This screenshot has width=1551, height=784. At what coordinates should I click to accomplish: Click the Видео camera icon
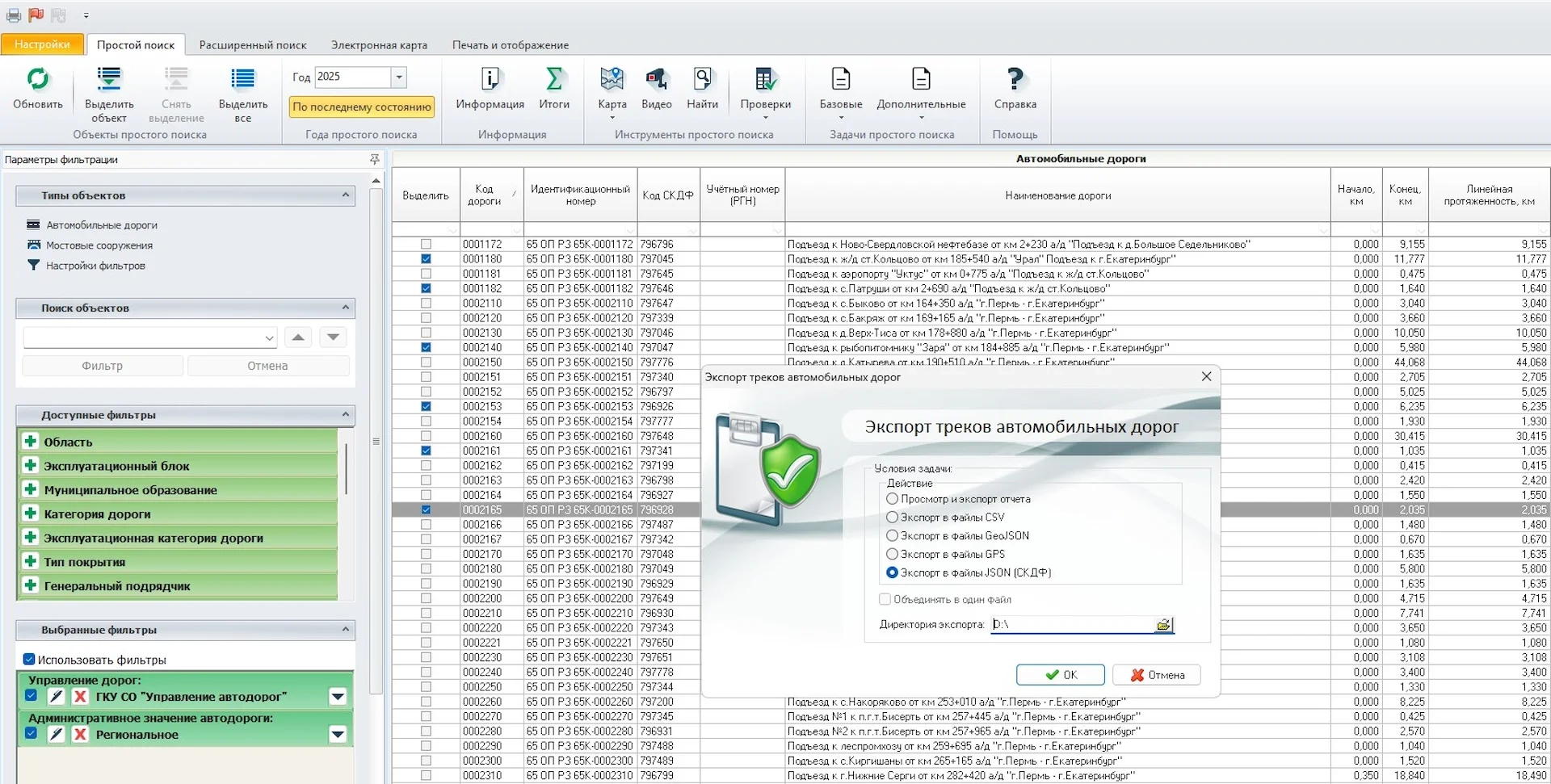656,79
